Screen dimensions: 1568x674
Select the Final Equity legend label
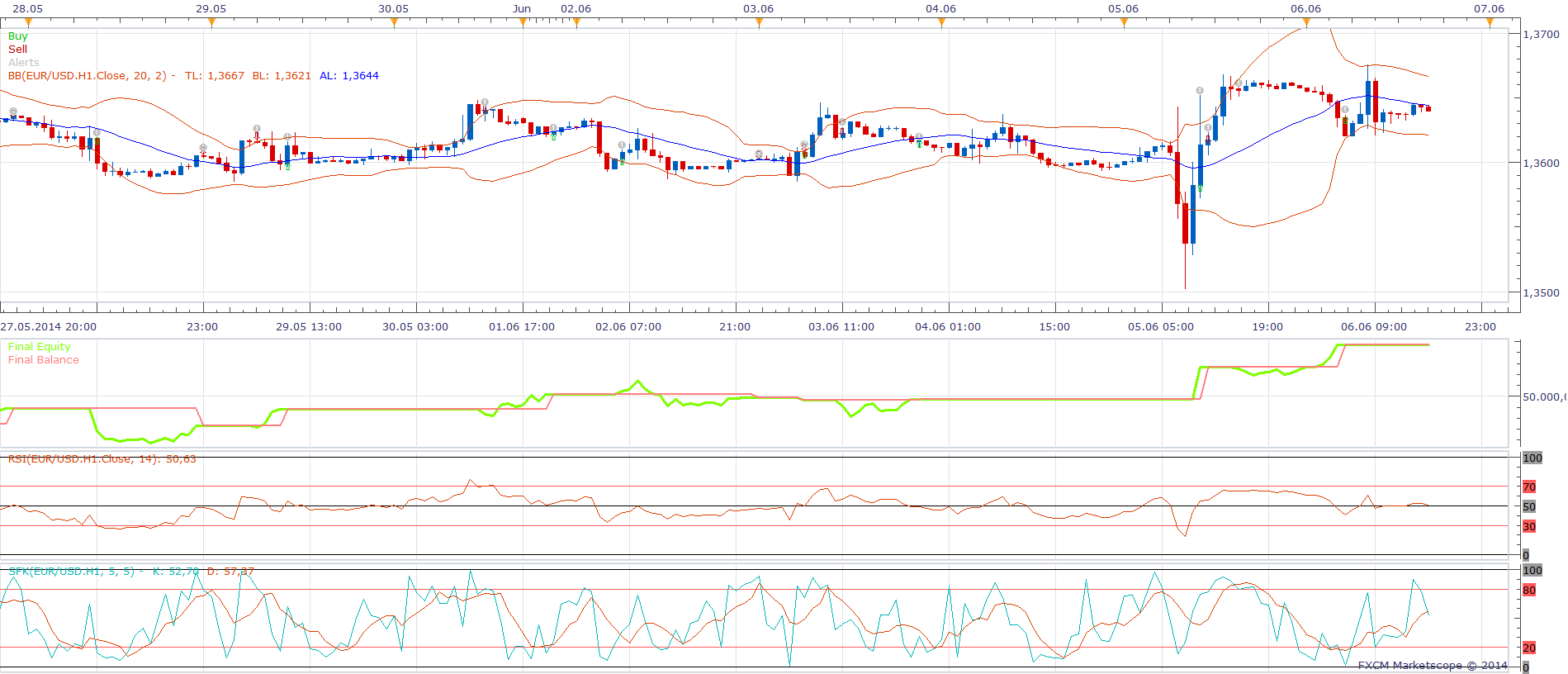(x=39, y=346)
